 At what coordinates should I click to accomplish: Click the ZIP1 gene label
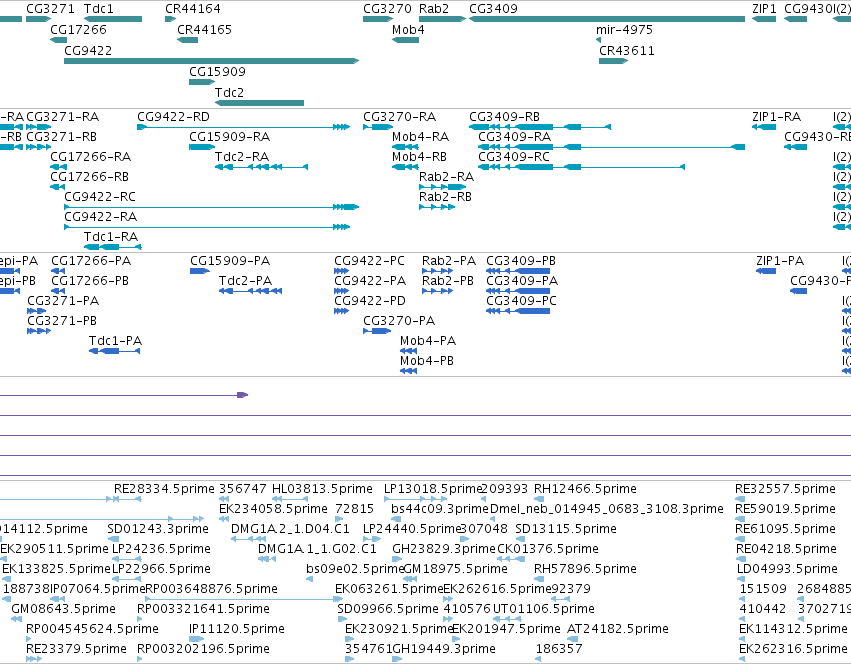(x=764, y=9)
